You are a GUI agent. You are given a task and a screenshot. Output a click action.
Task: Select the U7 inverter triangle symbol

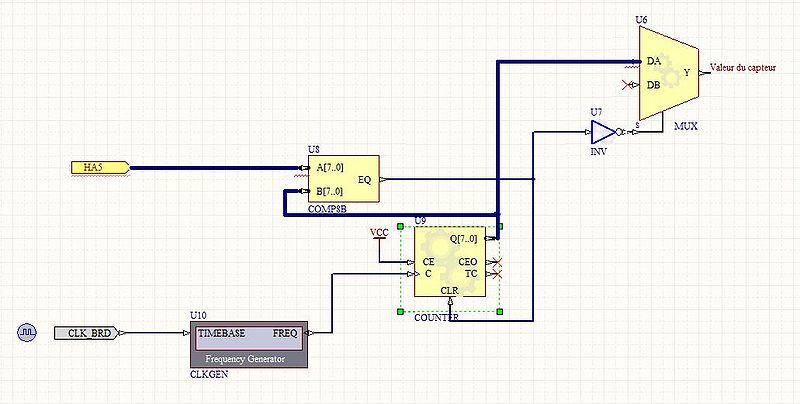603,132
